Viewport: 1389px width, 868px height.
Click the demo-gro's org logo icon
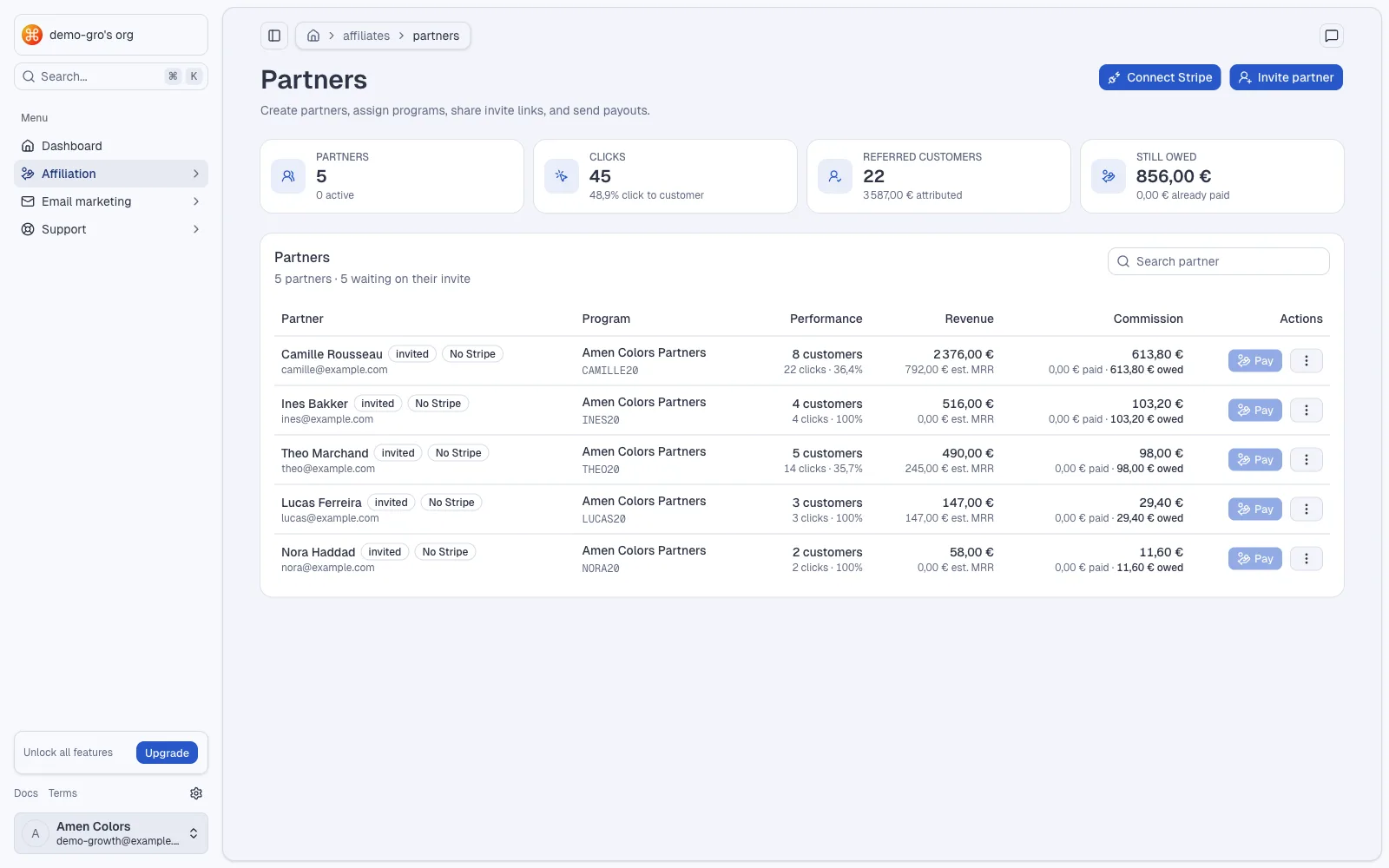click(32, 35)
